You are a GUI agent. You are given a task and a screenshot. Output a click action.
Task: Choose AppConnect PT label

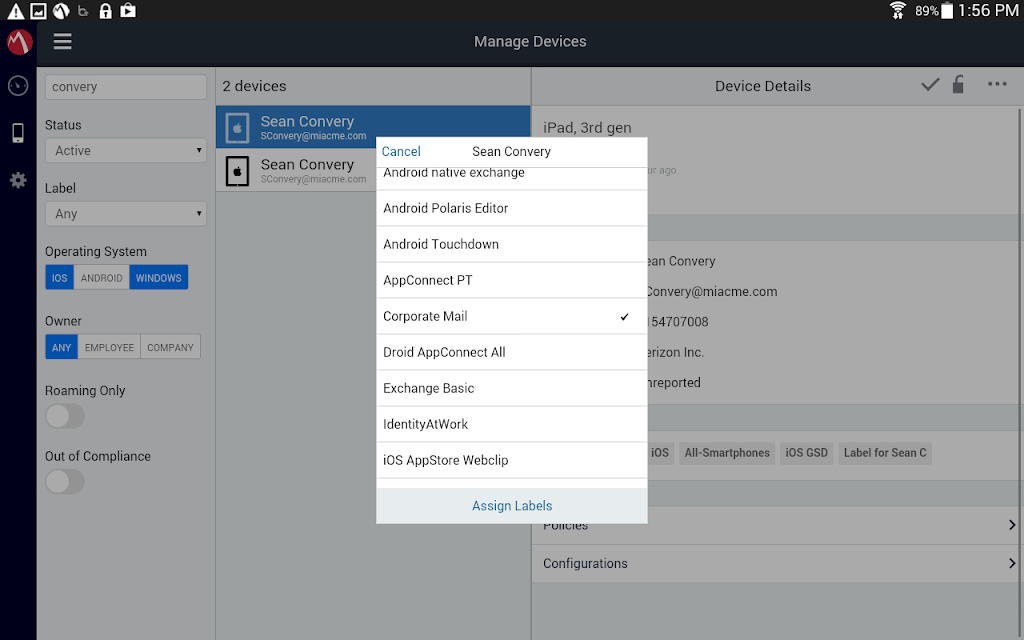click(x=511, y=280)
